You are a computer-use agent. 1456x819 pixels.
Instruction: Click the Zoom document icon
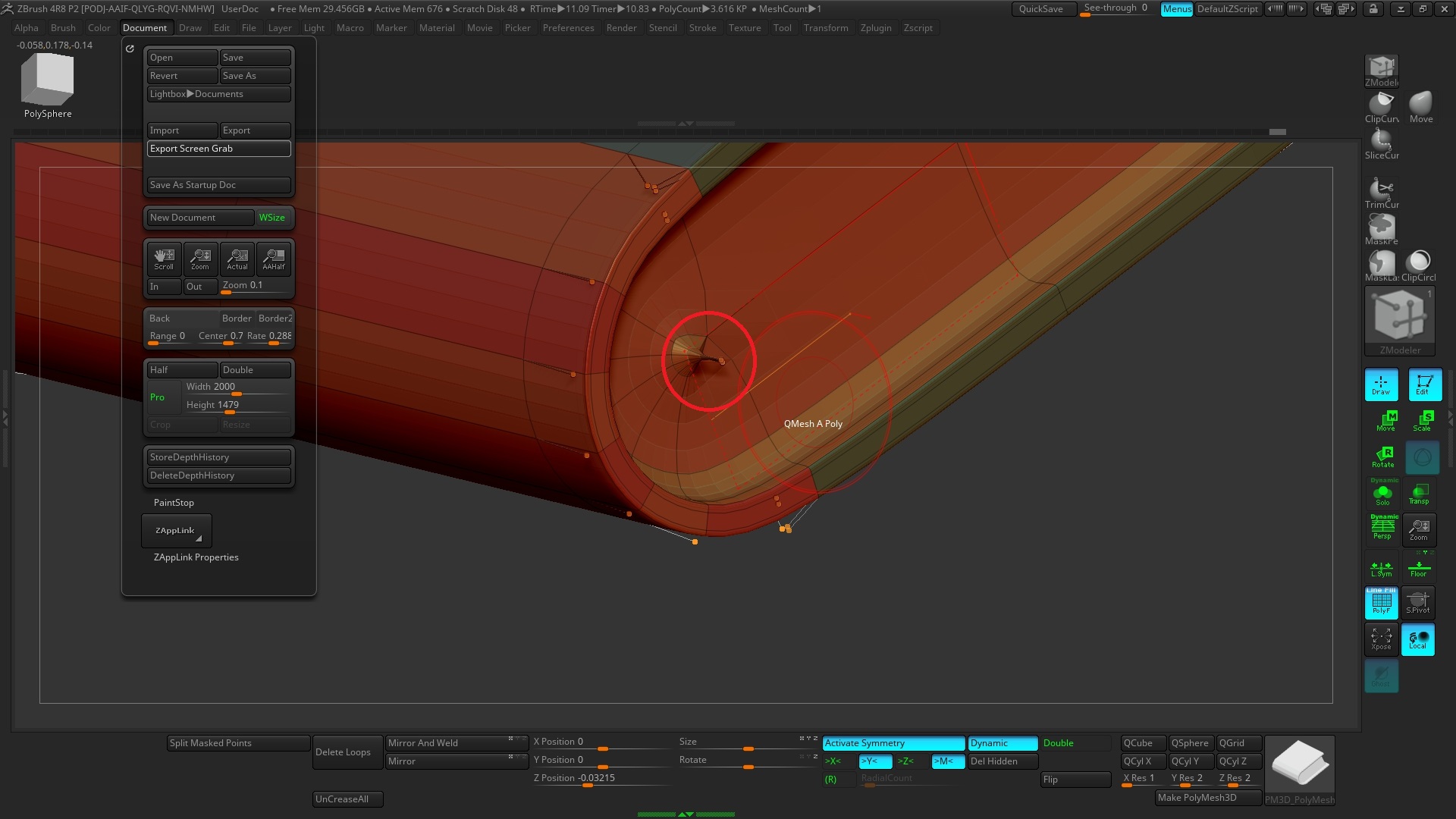tap(200, 259)
